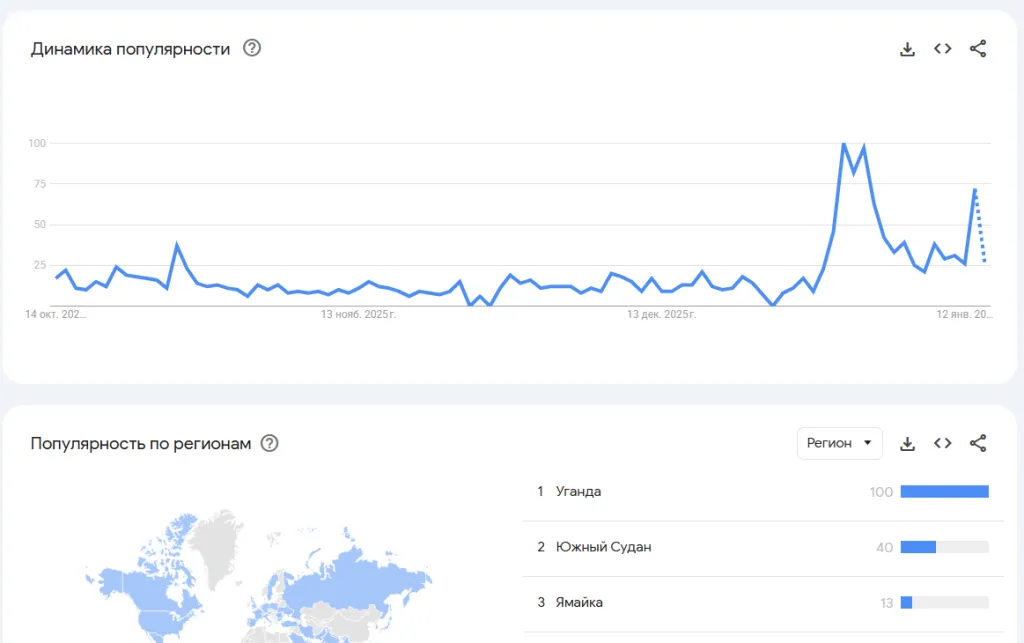Click the Регион dropdown arrow
This screenshot has width=1024, height=643.
click(x=867, y=443)
